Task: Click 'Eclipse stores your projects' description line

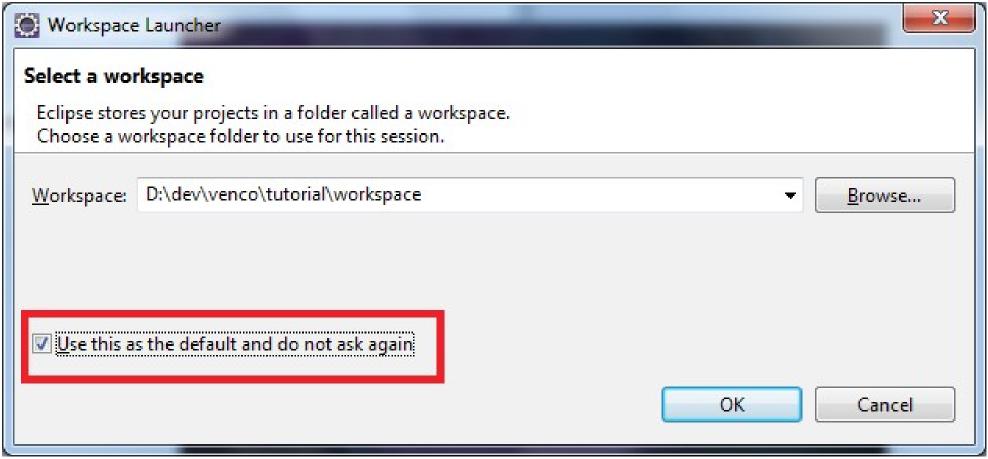Action: (273, 113)
